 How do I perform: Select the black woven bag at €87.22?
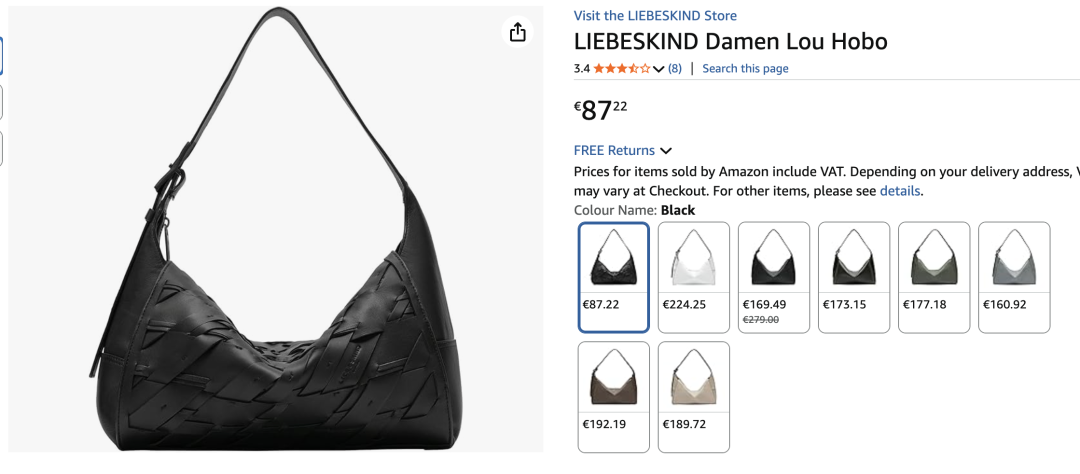614,277
